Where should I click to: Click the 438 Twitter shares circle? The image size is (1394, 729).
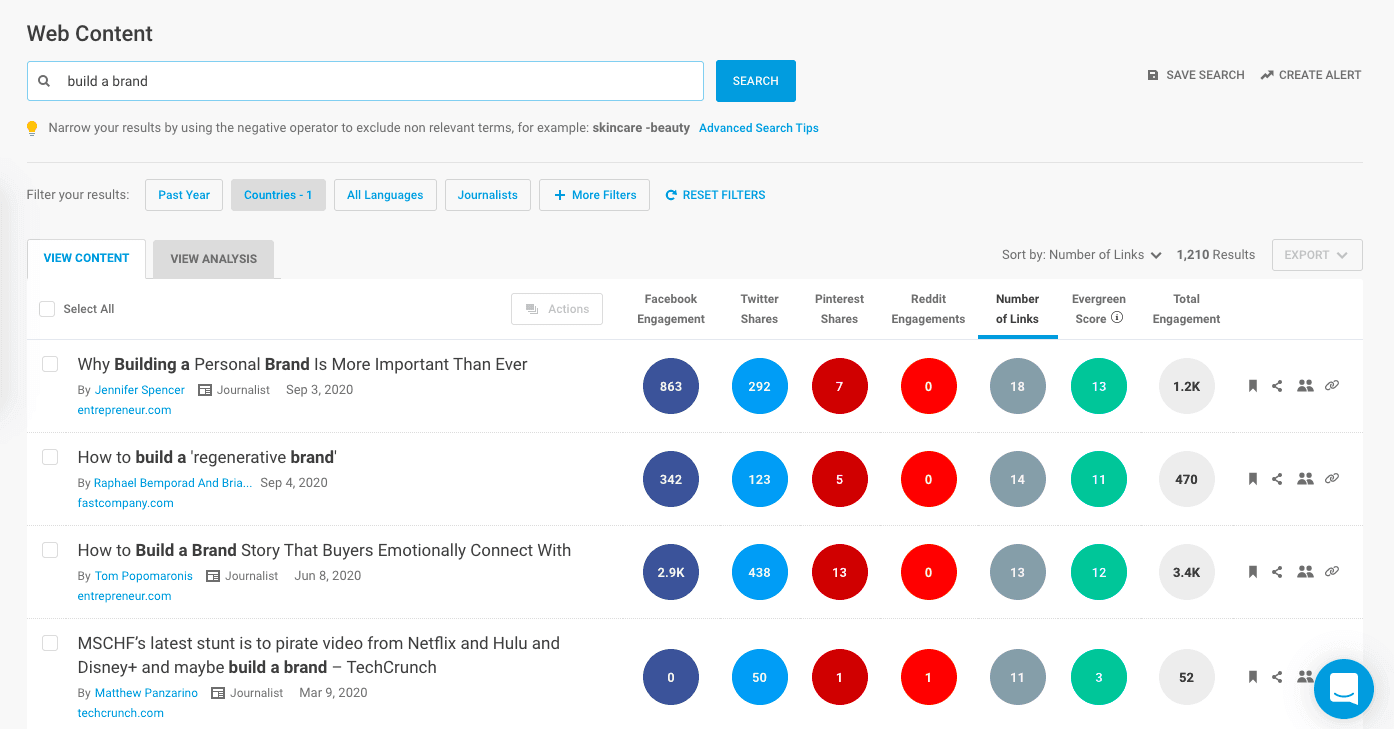759,572
